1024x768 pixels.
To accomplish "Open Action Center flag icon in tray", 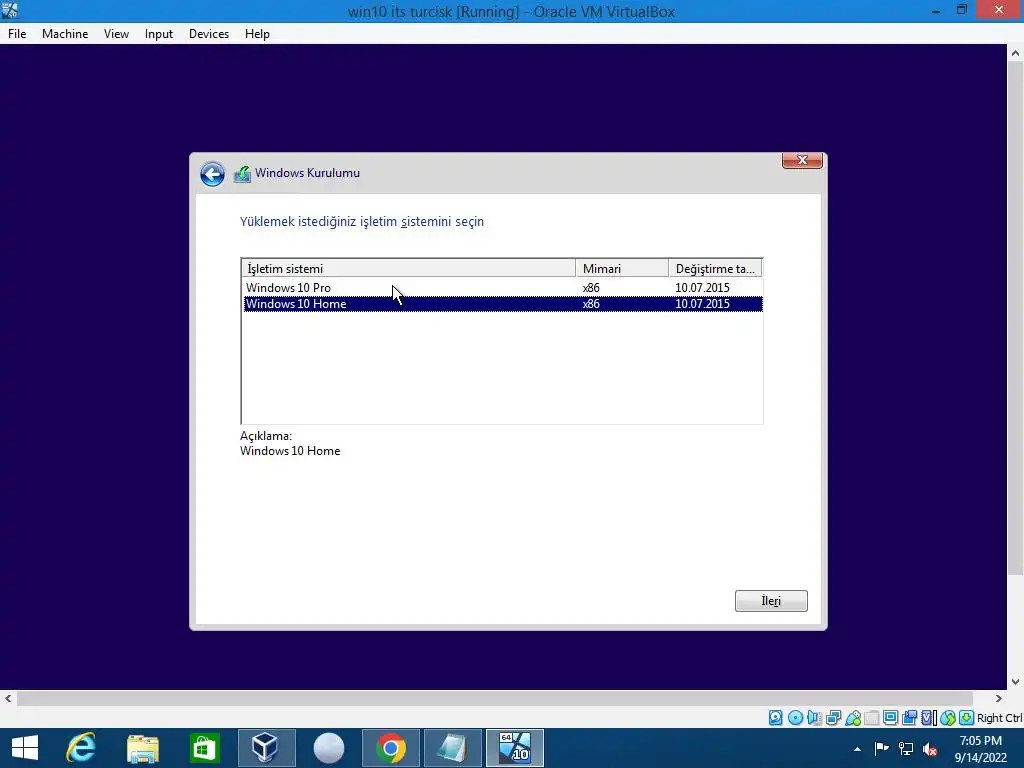I will click(881, 748).
